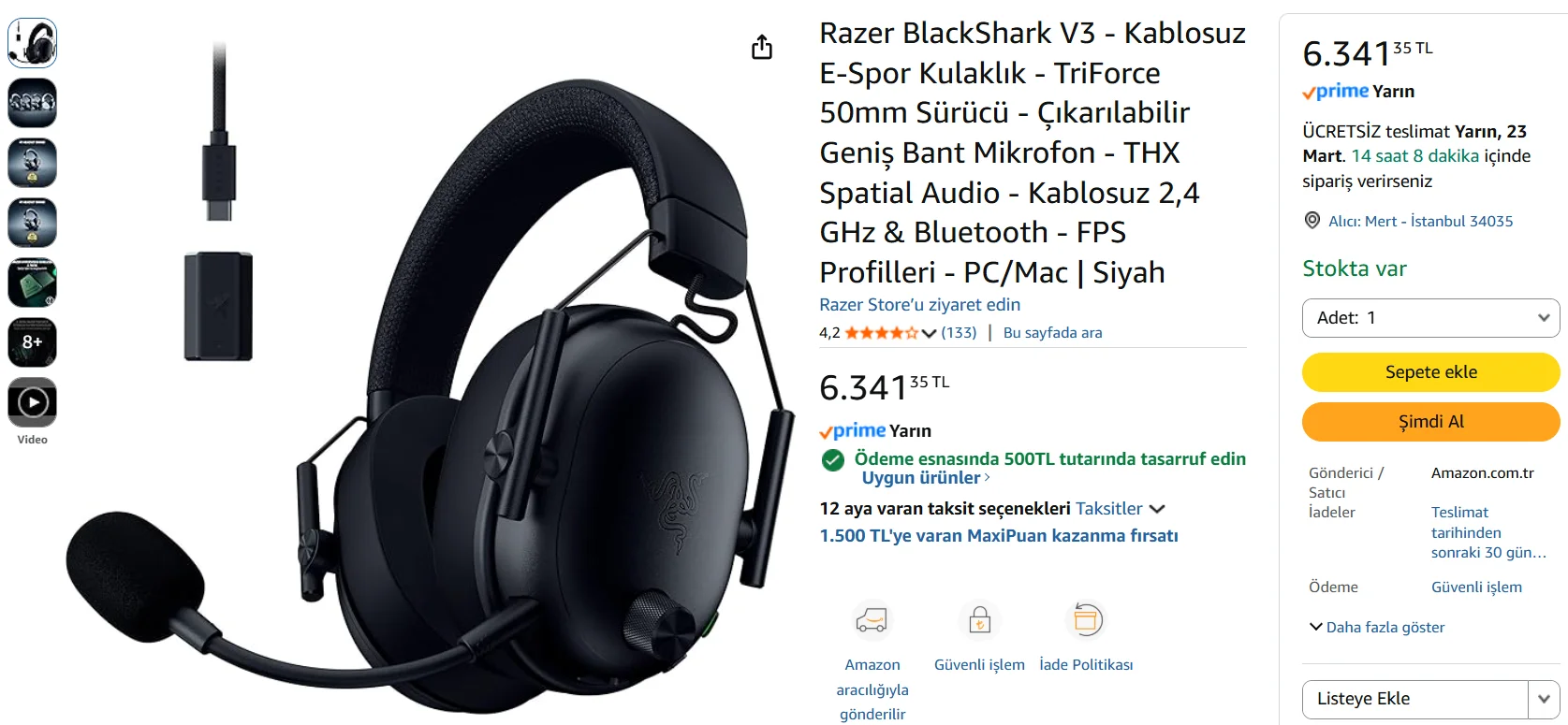Click the Amazon delivery truck icon
This screenshot has width=1568, height=725.
(x=872, y=619)
